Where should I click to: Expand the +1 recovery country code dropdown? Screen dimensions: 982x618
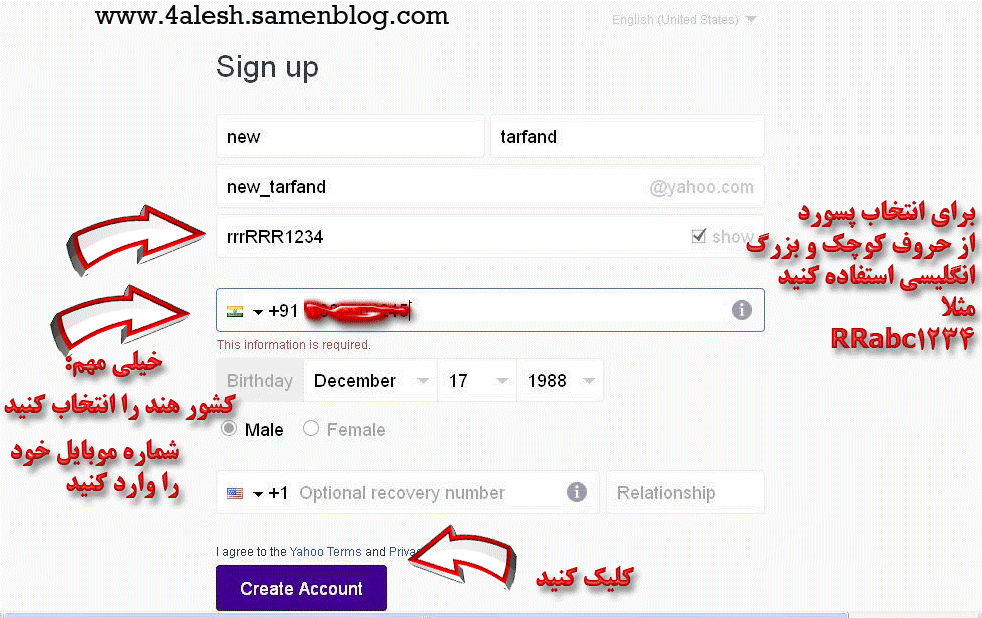point(257,494)
